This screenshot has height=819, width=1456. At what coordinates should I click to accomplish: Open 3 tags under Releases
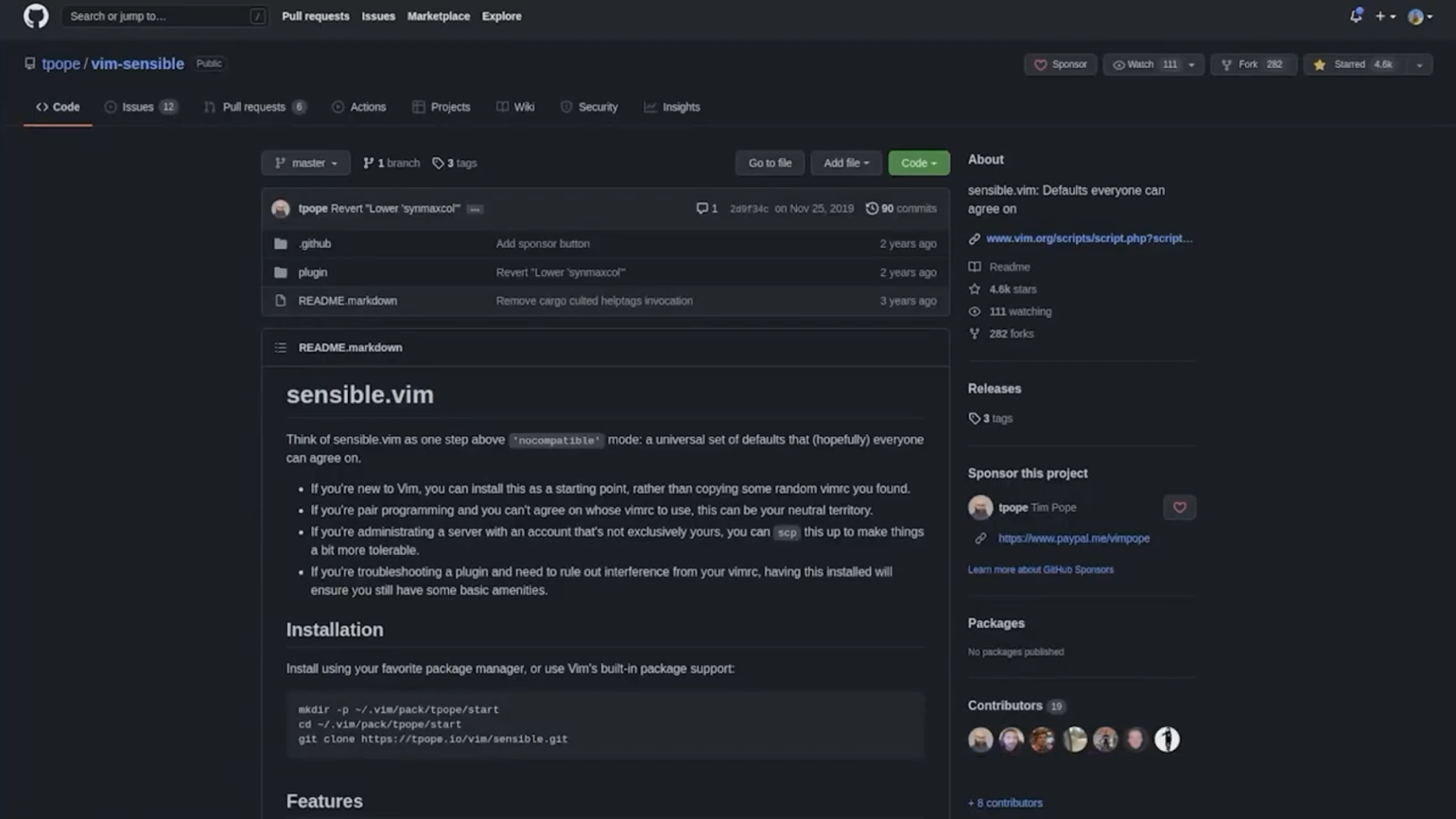coord(990,418)
